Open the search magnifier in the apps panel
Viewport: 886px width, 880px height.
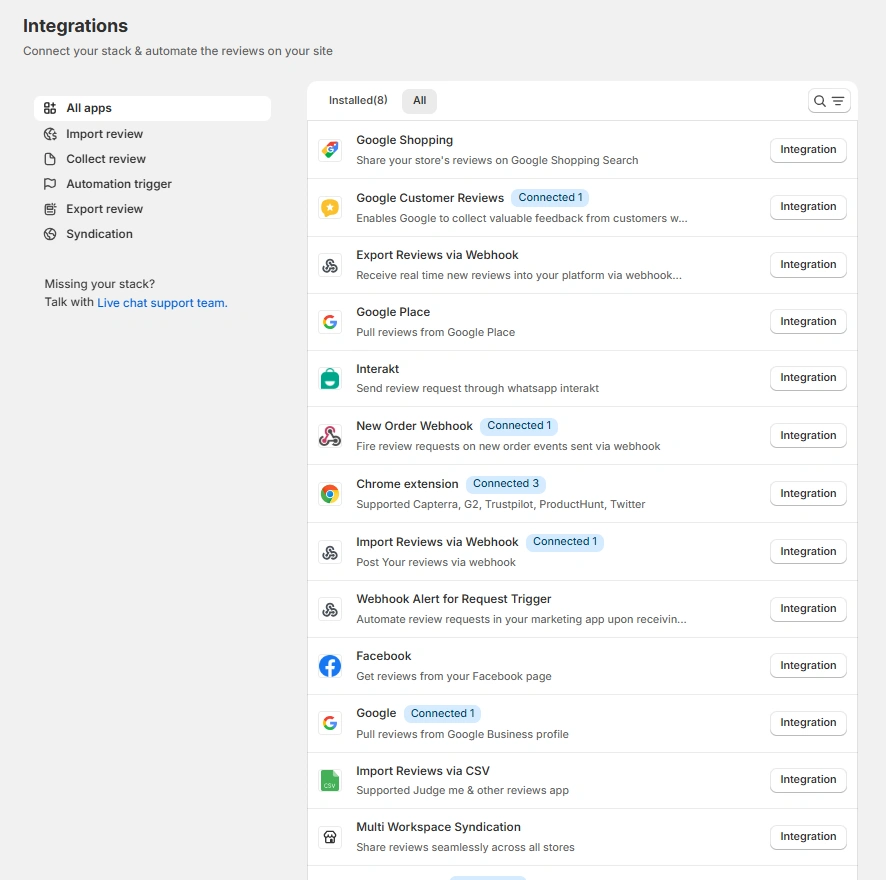tap(821, 101)
